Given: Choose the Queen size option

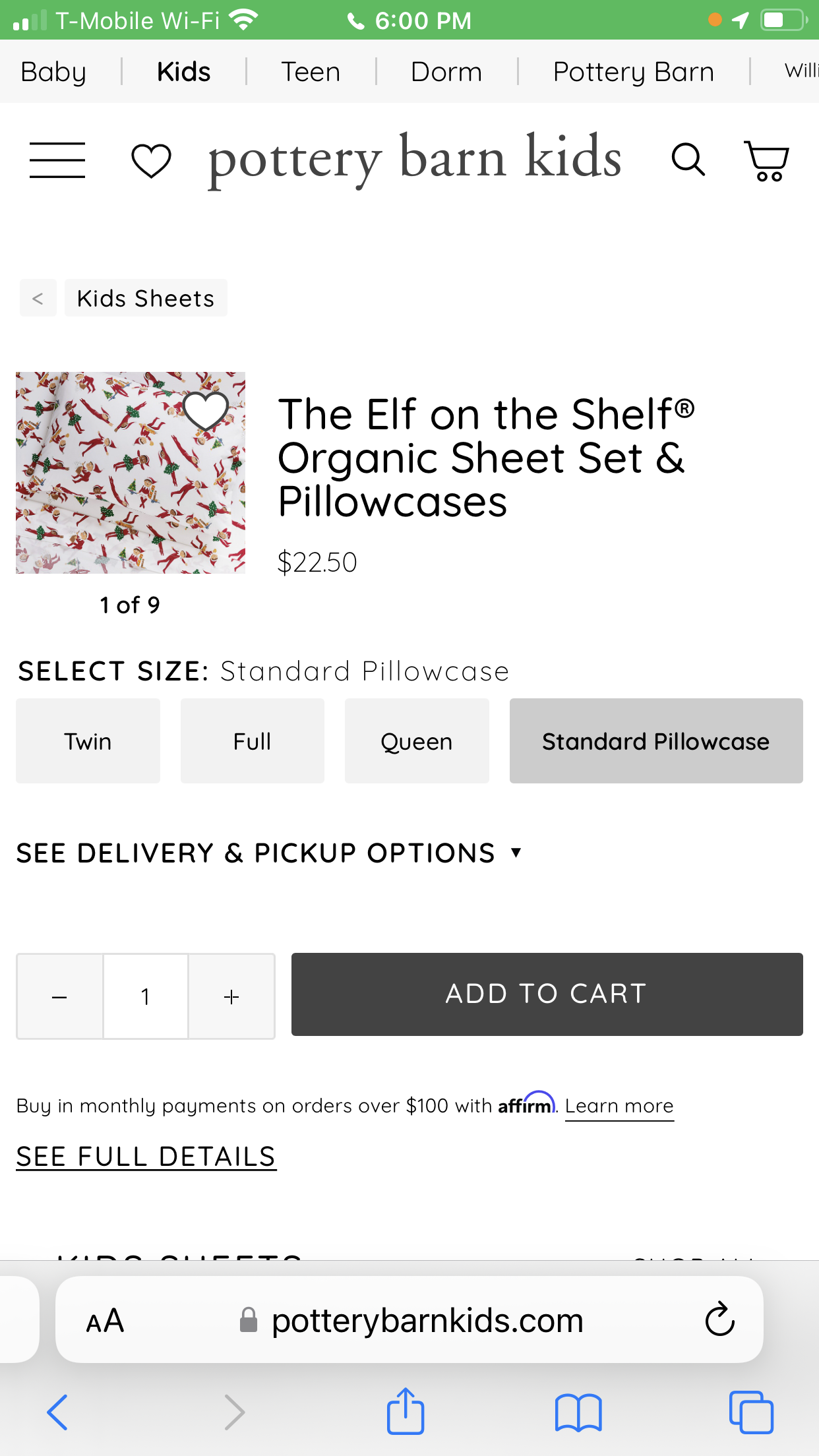Looking at the screenshot, I should [417, 741].
